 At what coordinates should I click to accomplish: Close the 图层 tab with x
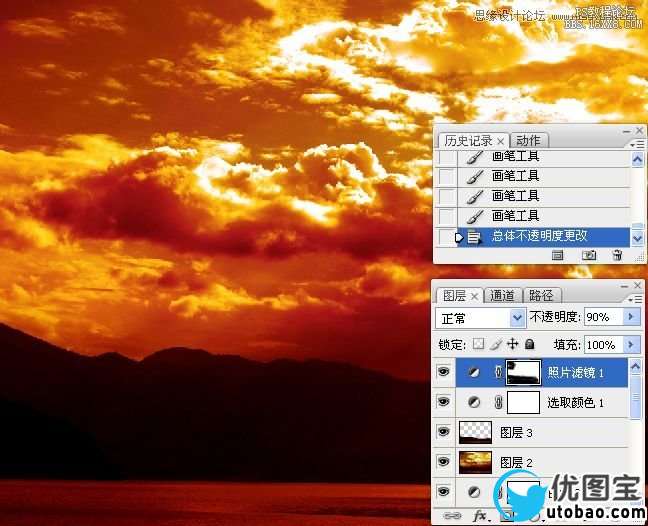click(474, 296)
